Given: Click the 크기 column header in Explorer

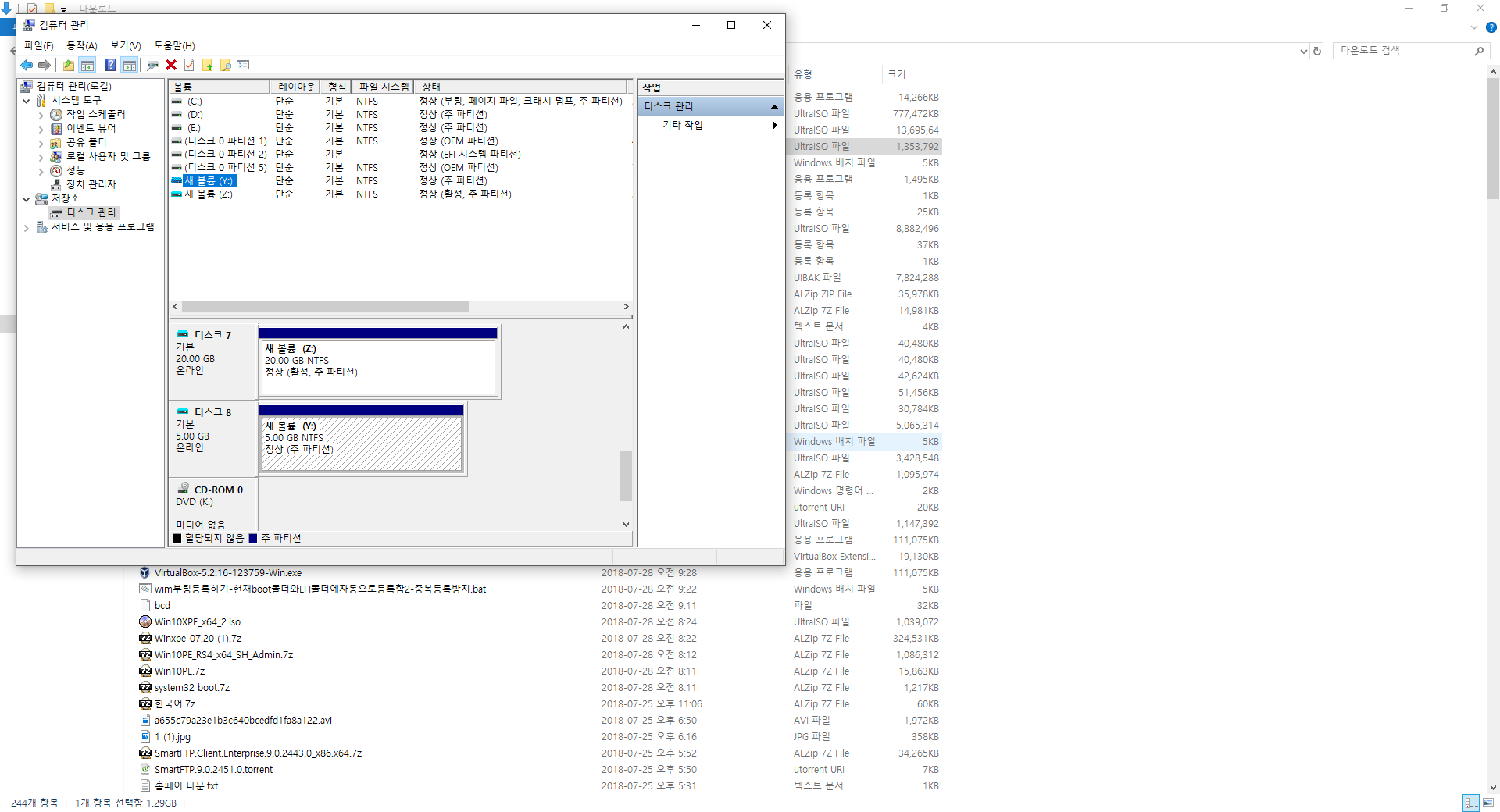Looking at the screenshot, I should 897,74.
